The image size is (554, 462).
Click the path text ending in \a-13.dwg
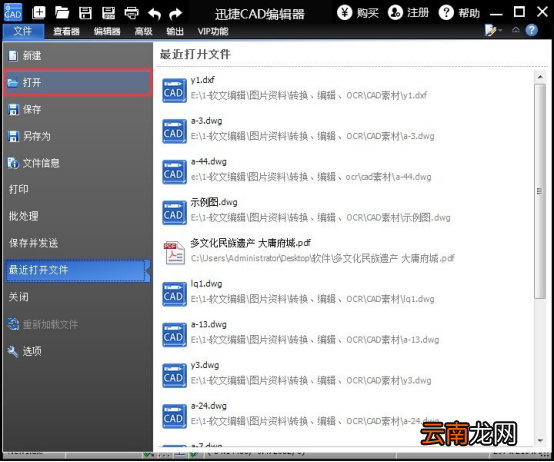coord(315,340)
